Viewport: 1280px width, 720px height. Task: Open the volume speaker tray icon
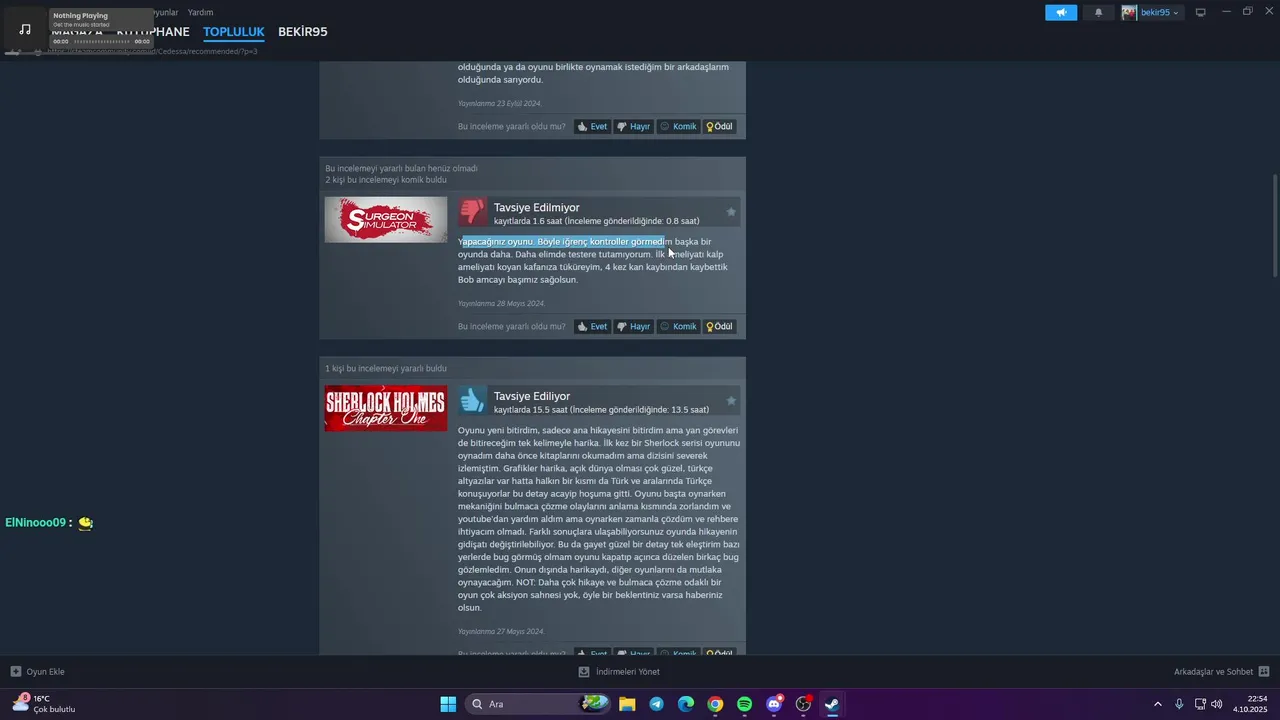[x=1216, y=704]
